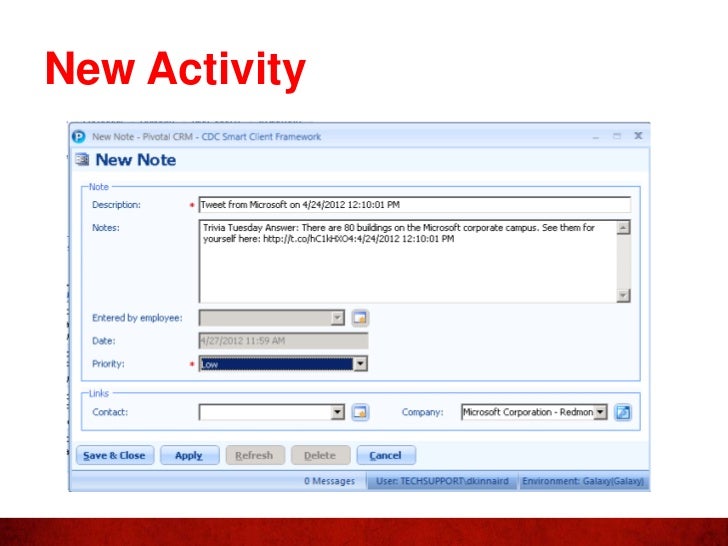Expand the Priority dropdown arrow
This screenshot has height=546, width=728.
tap(360, 364)
